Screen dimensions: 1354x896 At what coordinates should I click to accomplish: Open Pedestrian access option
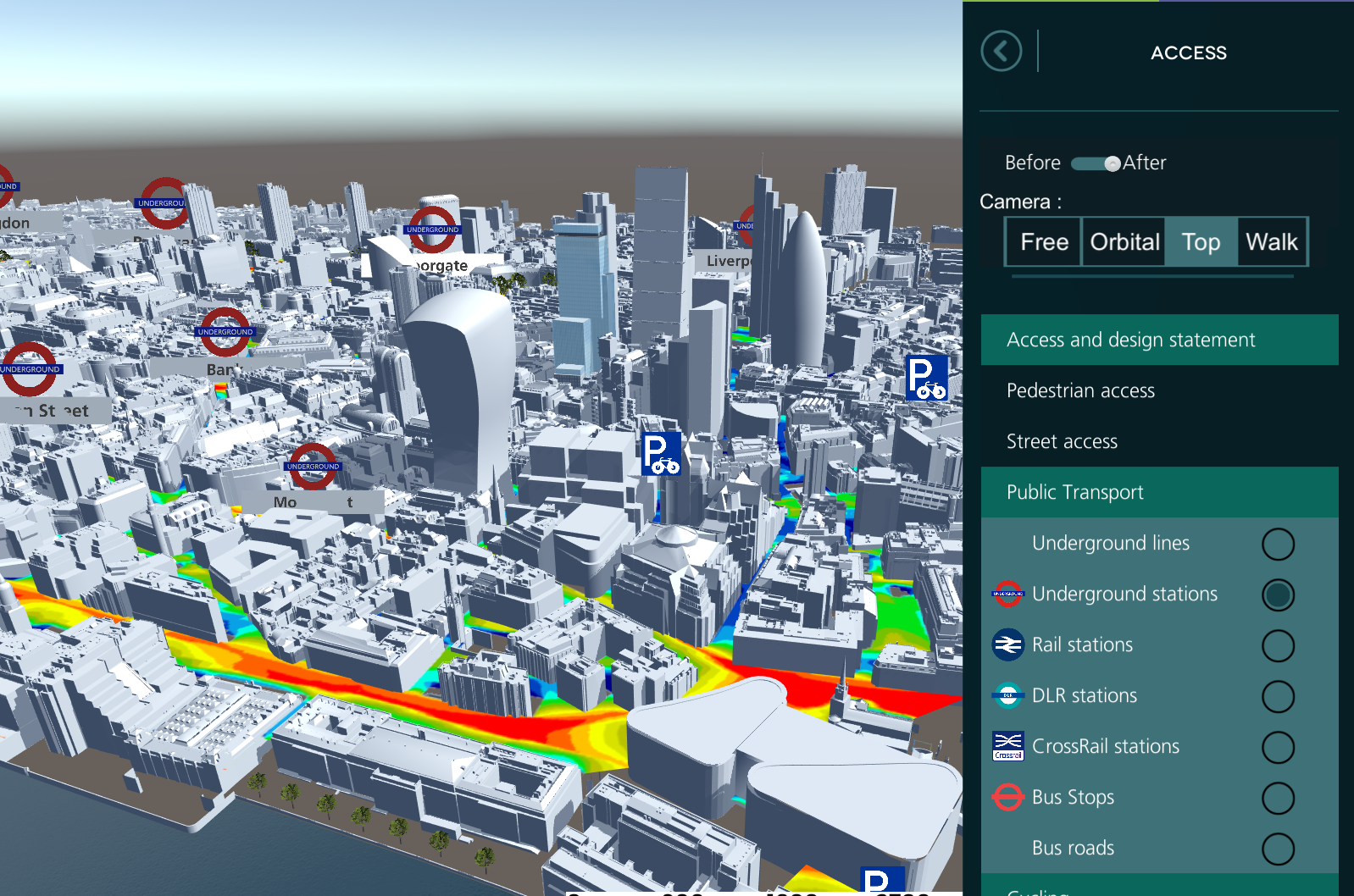tap(1080, 390)
